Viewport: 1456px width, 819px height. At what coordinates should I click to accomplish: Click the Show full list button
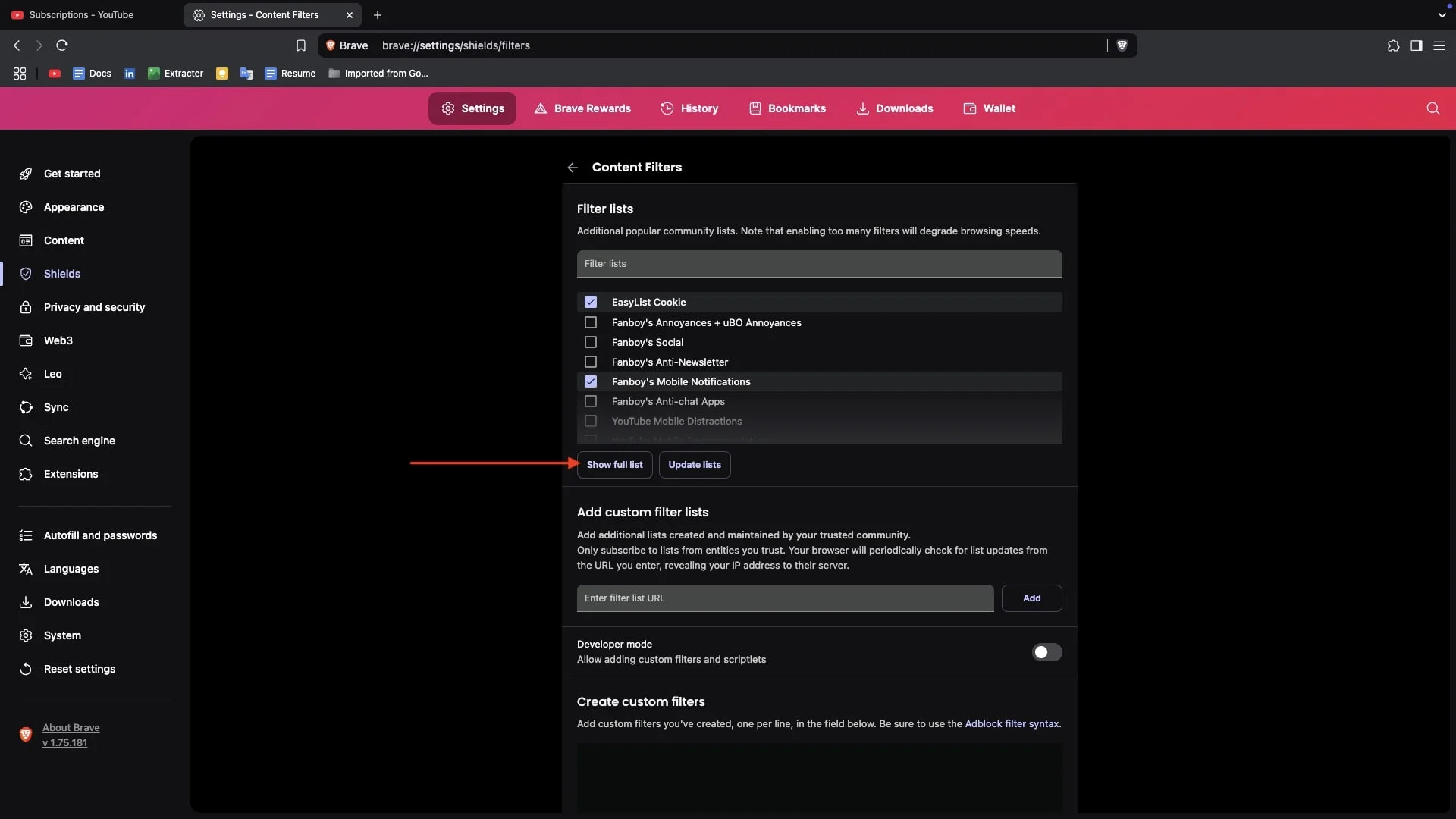[614, 465]
